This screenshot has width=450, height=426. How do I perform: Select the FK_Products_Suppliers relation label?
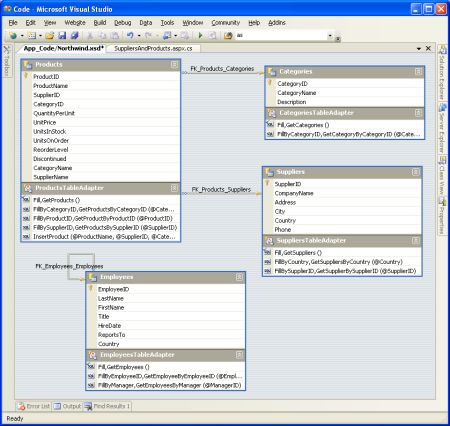click(221, 189)
